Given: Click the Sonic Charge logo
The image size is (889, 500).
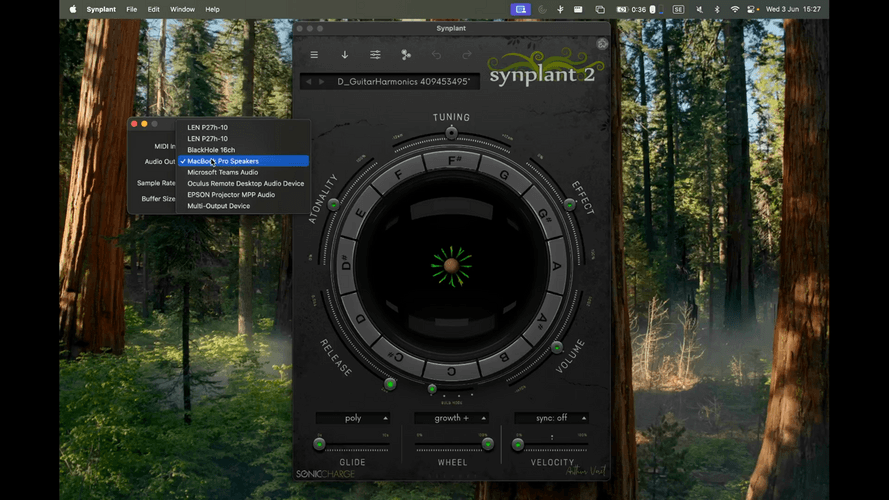Looking at the screenshot, I should coord(325,474).
